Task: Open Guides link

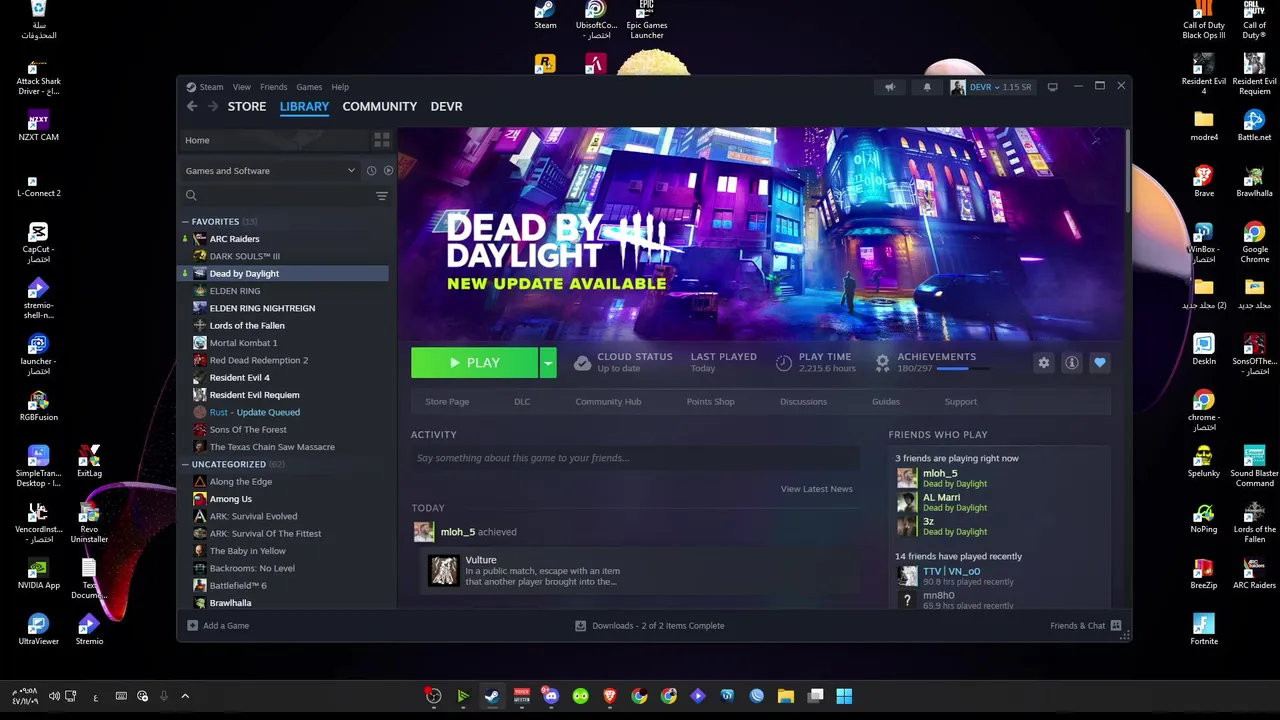Action: tap(886, 402)
